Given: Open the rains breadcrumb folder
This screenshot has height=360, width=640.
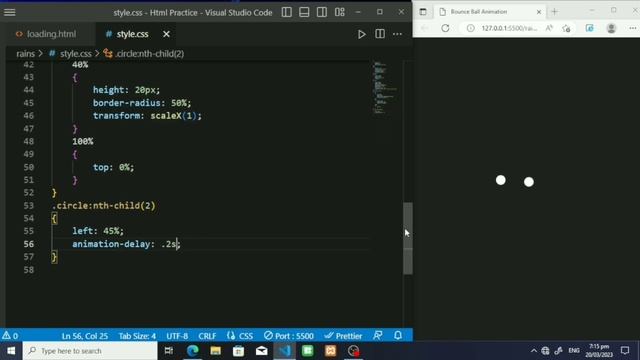Looking at the screenshot, I should tap(25, 53).
